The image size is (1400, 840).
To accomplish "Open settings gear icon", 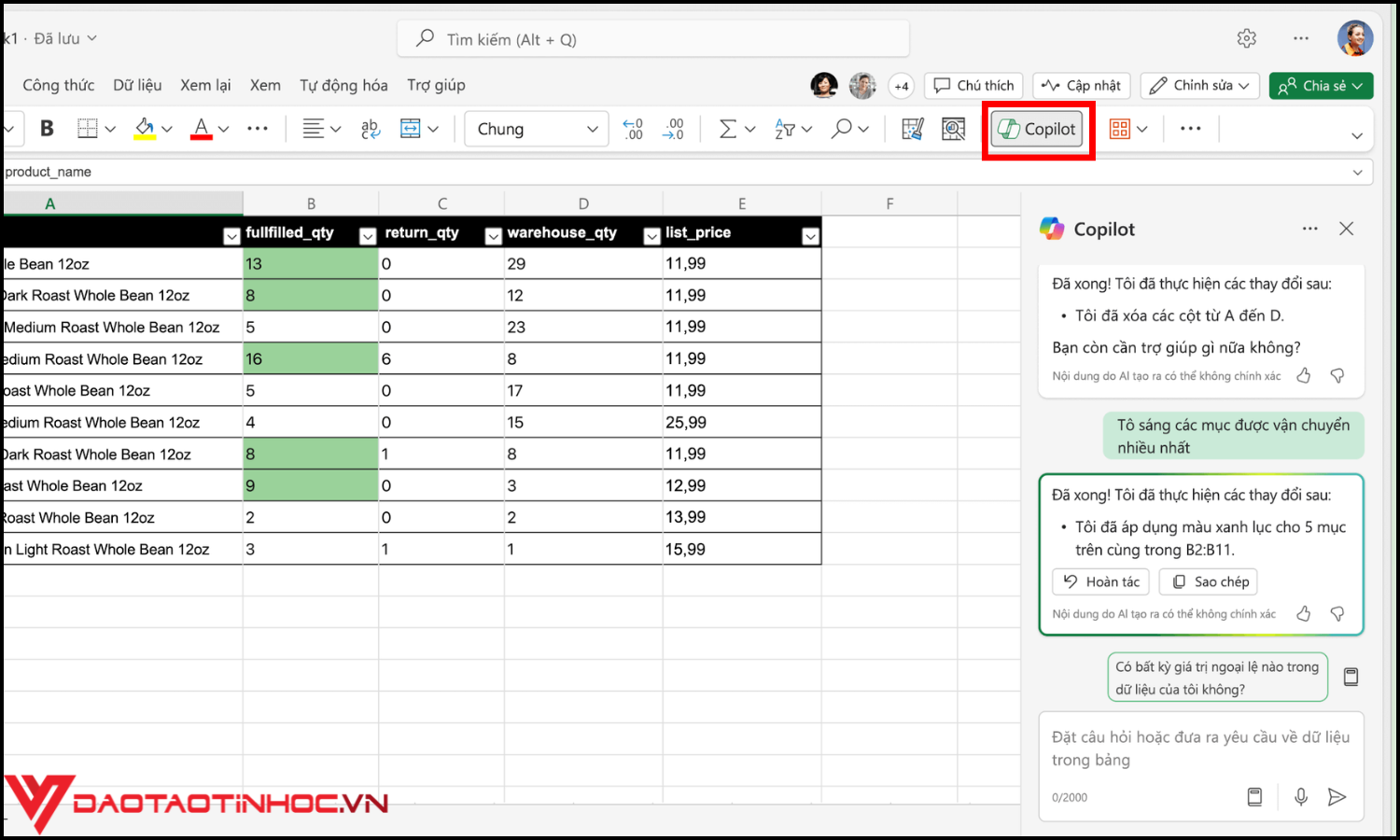I will (x=1246, y=38).
